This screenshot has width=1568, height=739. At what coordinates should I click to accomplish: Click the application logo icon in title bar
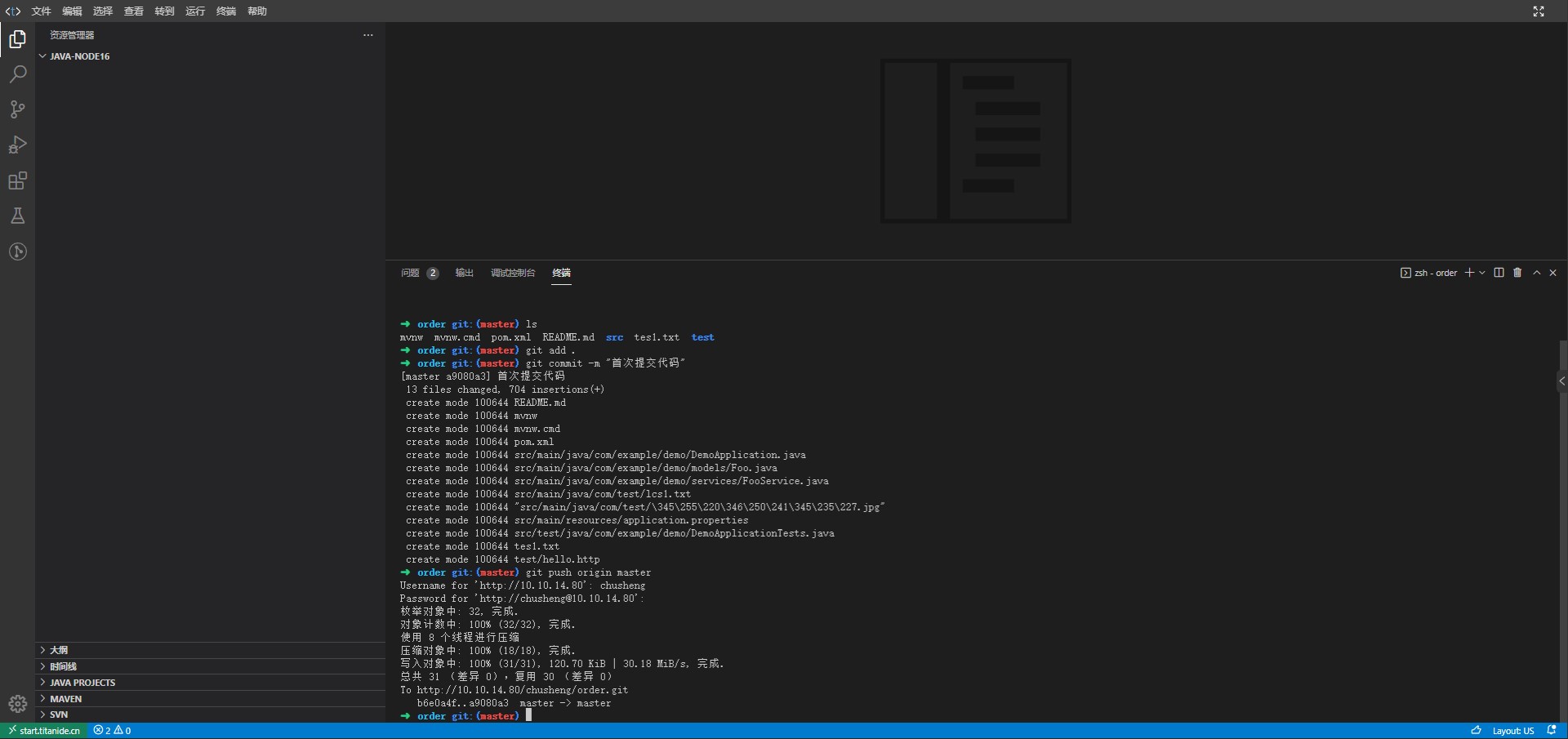tap(13, 11)
